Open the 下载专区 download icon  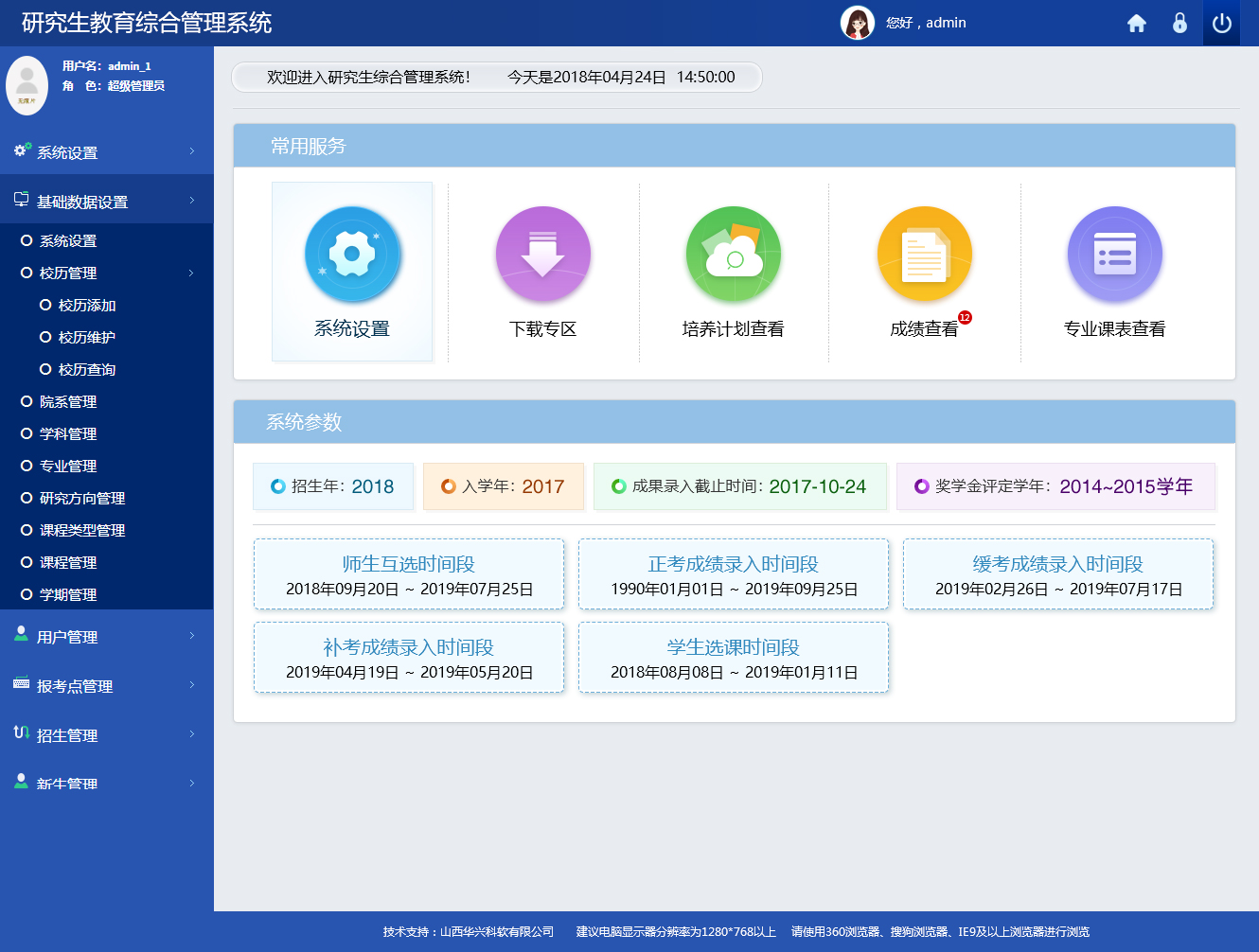pyautogui.click(x=543, y=255)
